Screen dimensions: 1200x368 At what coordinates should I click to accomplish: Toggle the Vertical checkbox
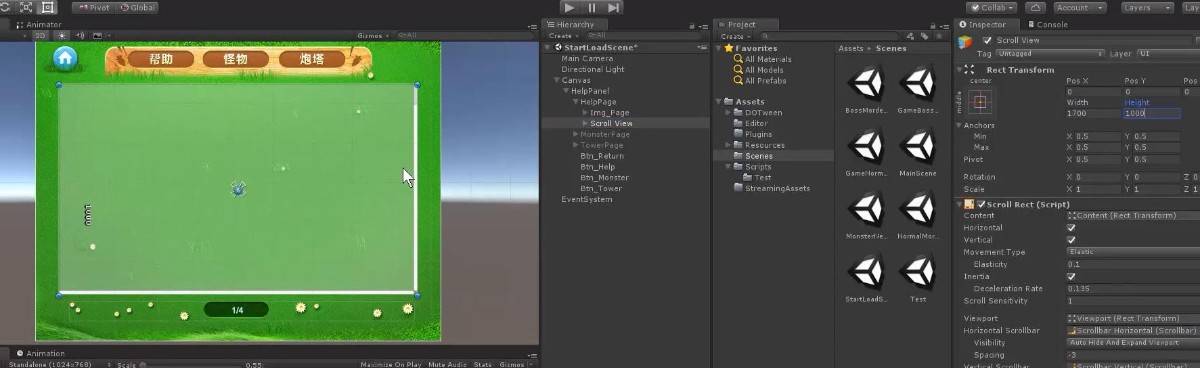click(x=1072, y=240)
